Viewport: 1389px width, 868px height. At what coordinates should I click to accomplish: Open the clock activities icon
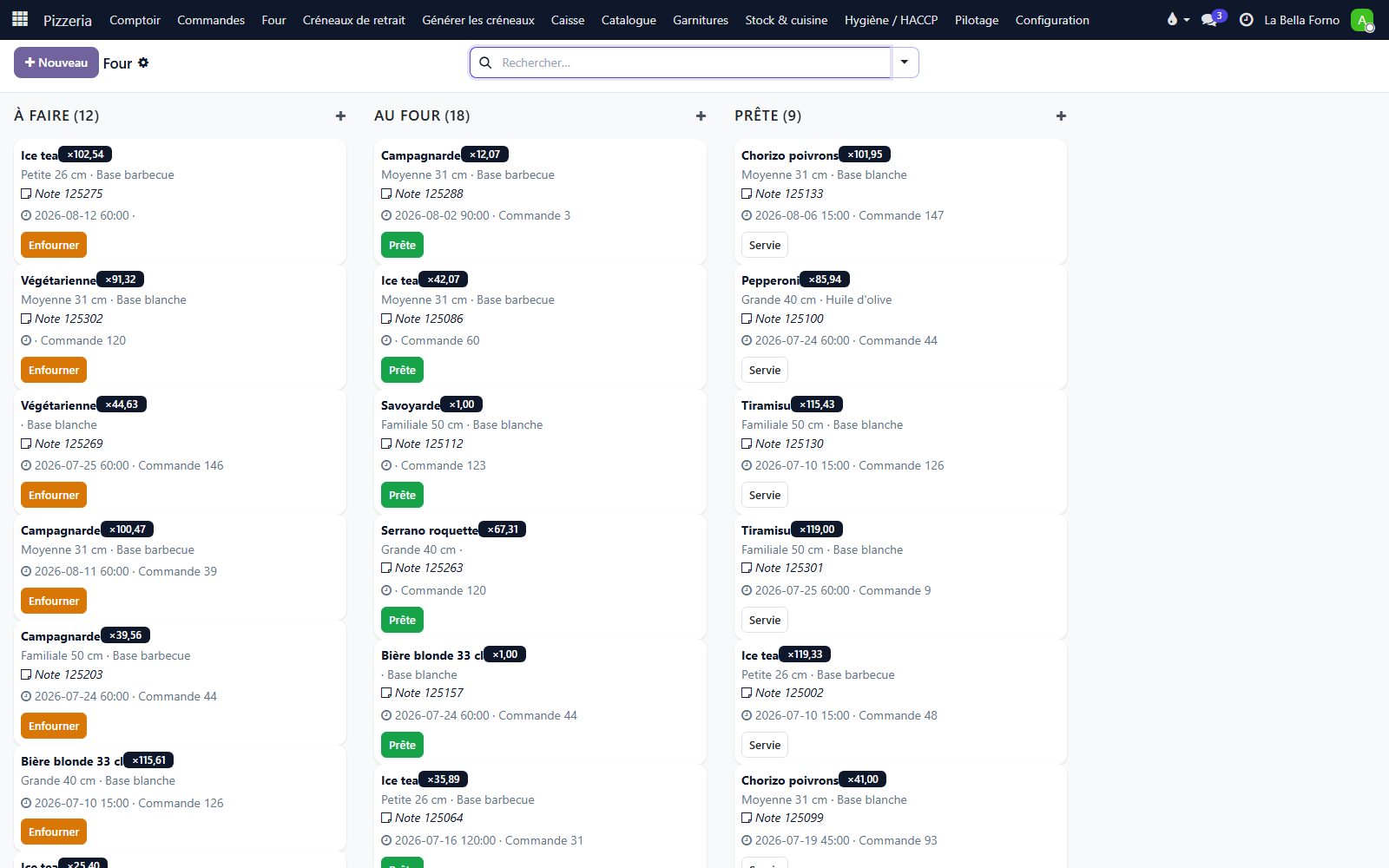(x=1246, y=19)
